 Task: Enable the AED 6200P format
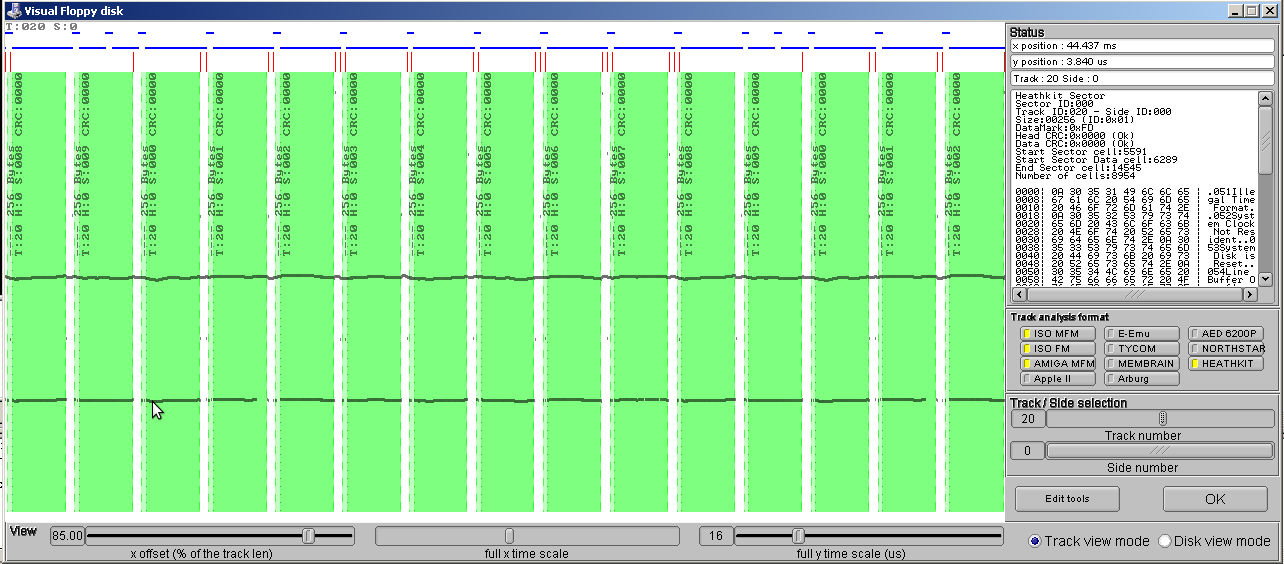click(x=1225, y=334)
